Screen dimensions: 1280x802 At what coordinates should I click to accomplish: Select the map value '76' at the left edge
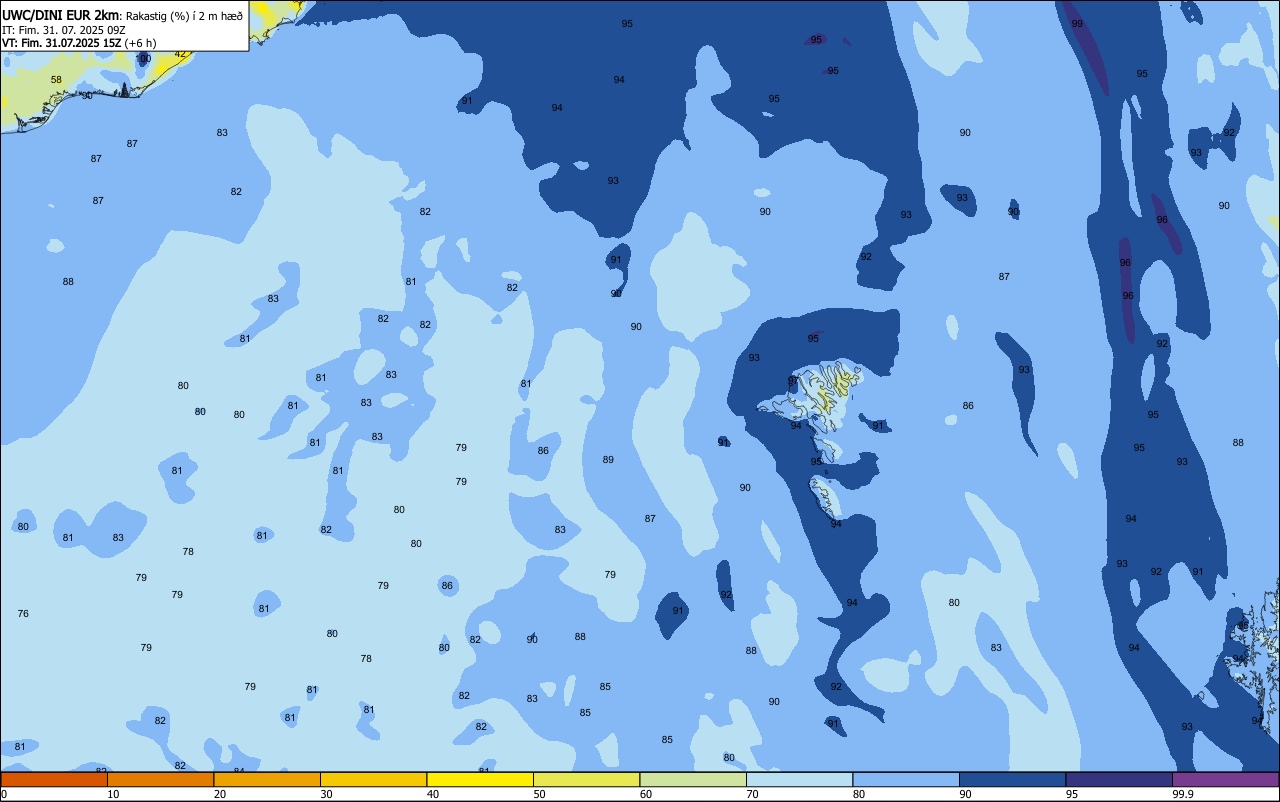click(x=23, y=613)
